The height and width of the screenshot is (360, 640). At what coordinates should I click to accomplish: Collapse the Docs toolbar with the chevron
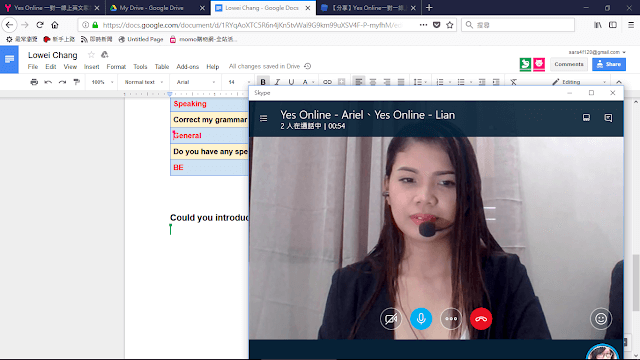pyautogui.click(x=619, y=82)
